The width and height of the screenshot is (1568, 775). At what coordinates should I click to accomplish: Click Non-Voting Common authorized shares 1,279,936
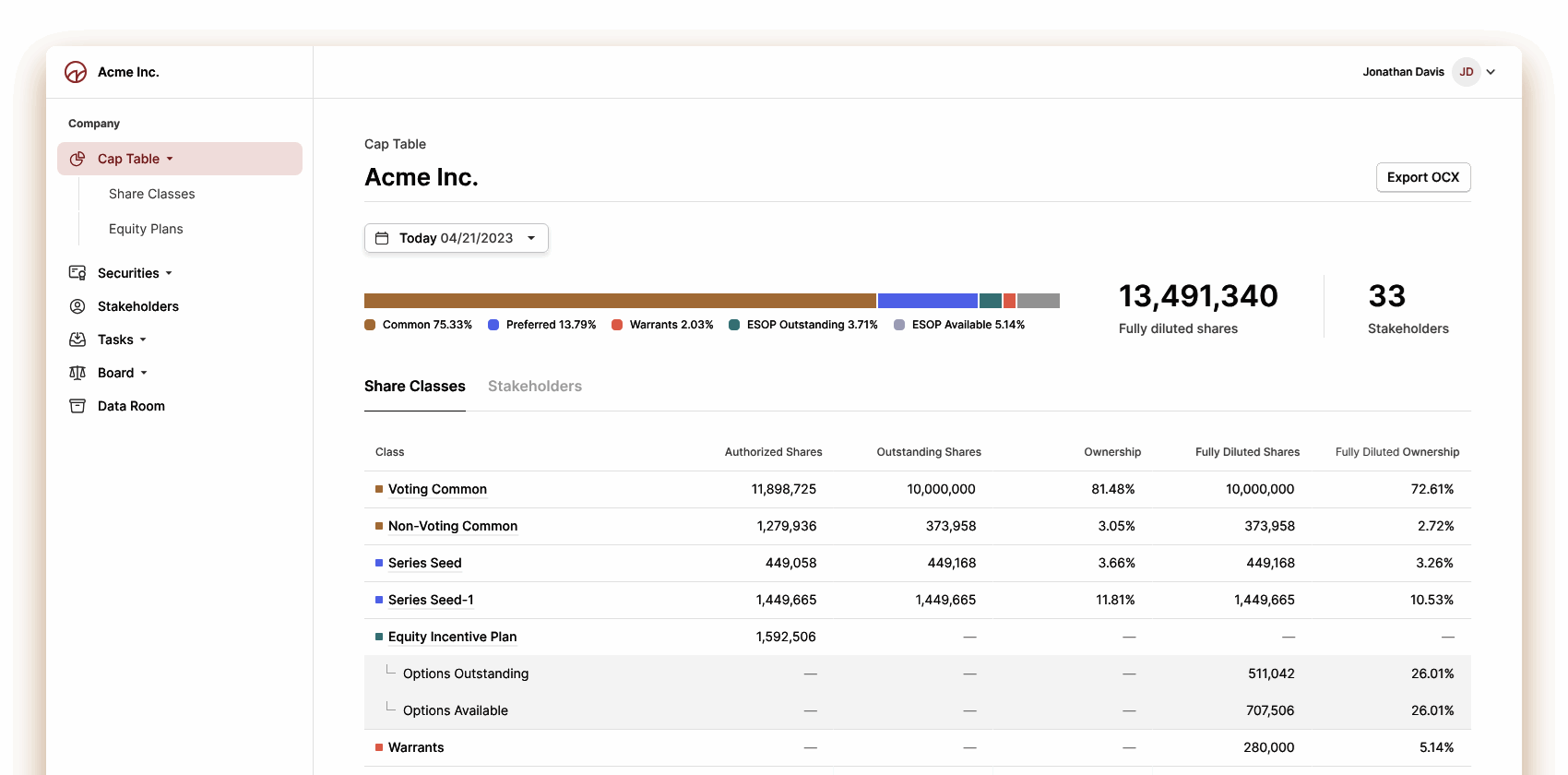(x=787, y=526)
